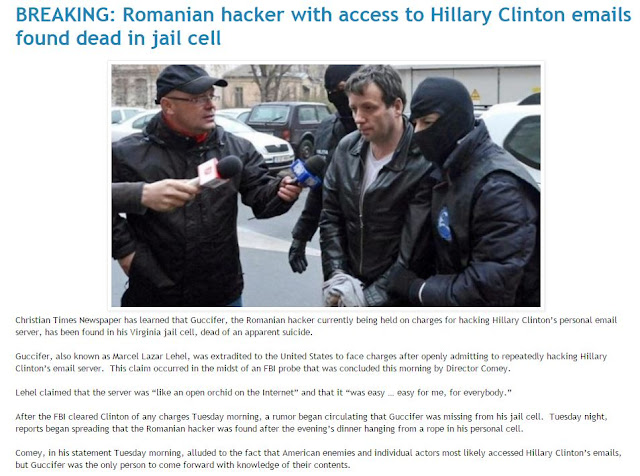Click the blue microphone in the photo
The height and width of the screenshot is (476, 640).
[309, 171]
